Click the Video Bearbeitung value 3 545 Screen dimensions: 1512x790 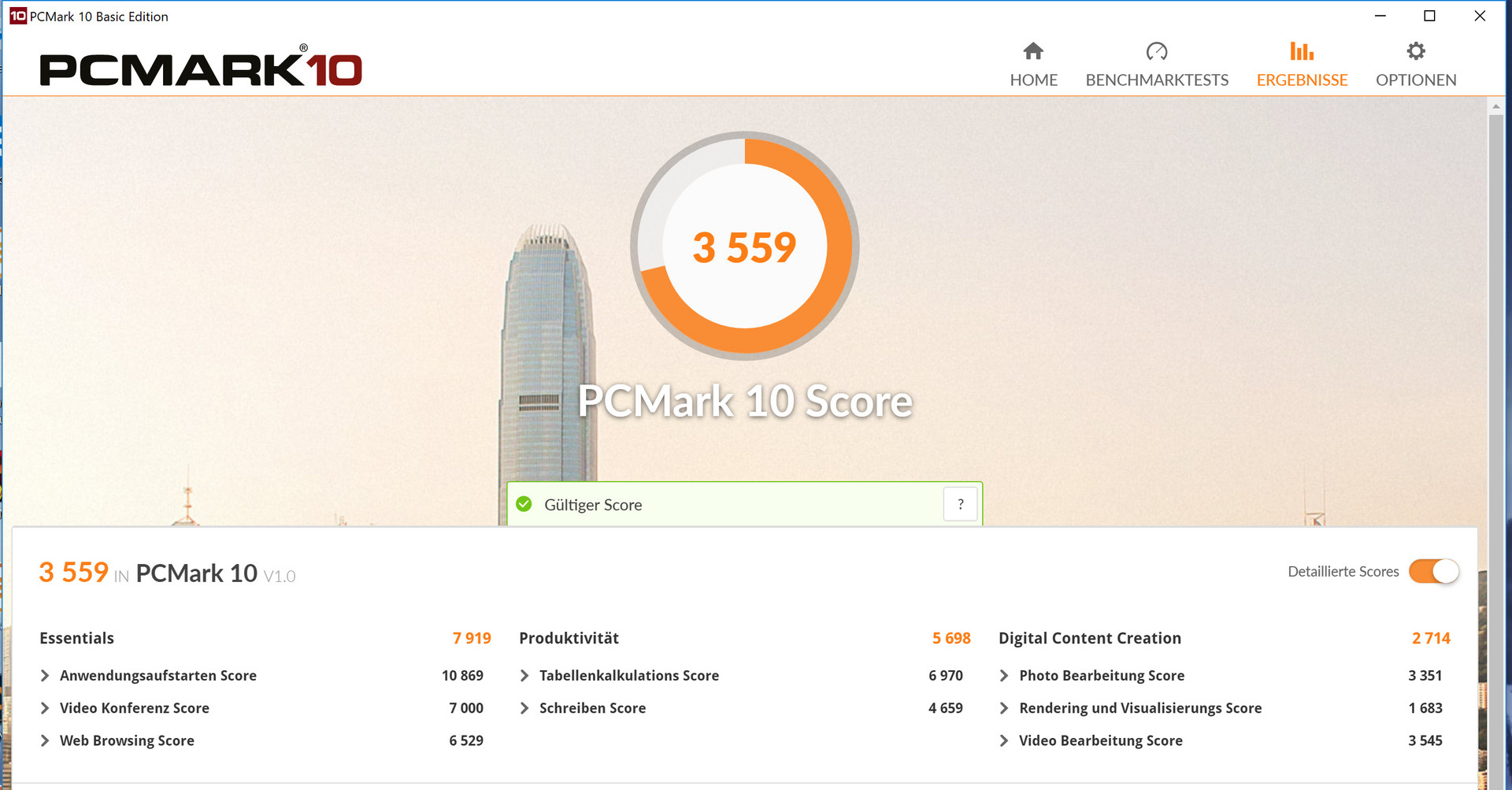[1425, 740]
